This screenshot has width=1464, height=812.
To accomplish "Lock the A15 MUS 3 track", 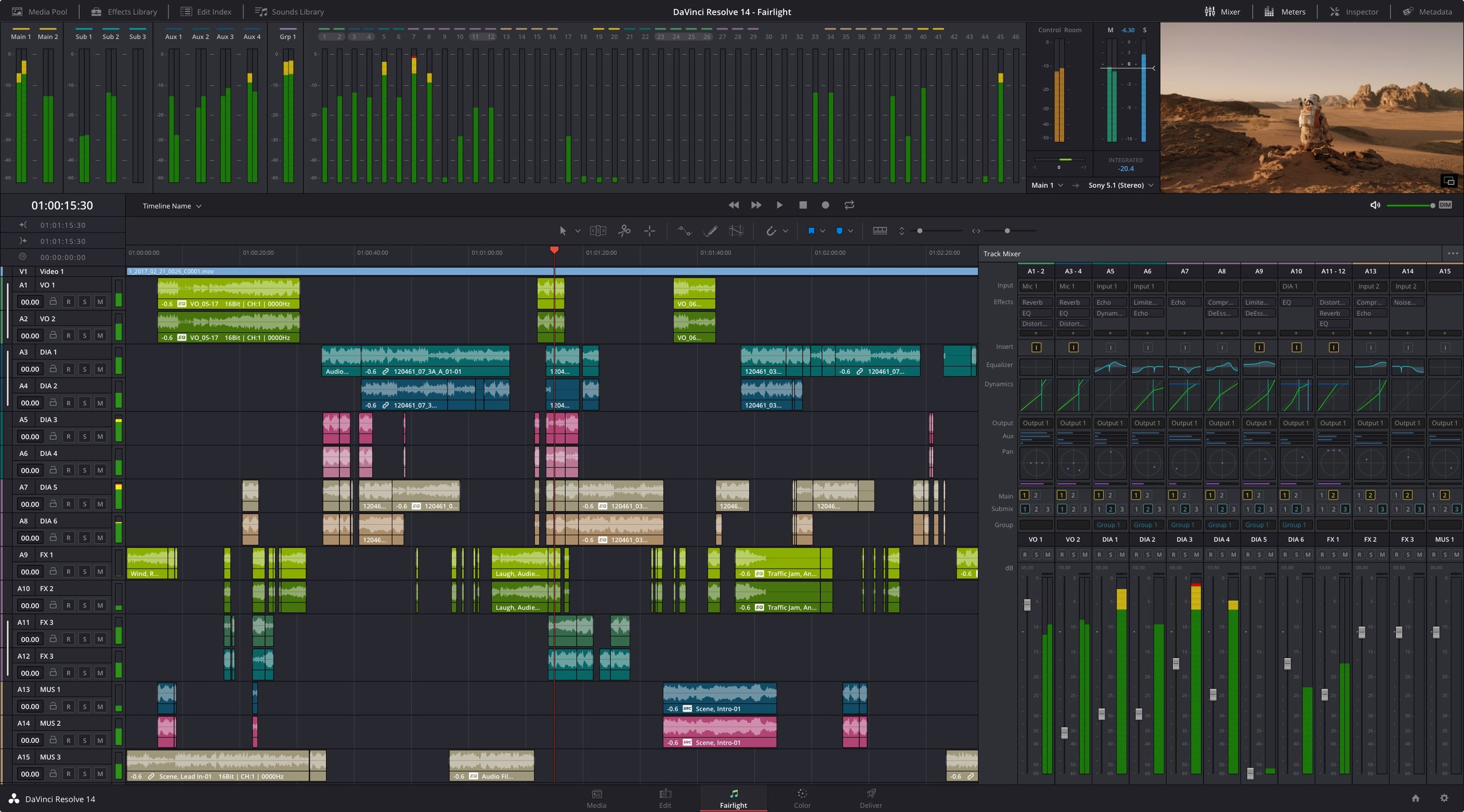I will point(53,773).
